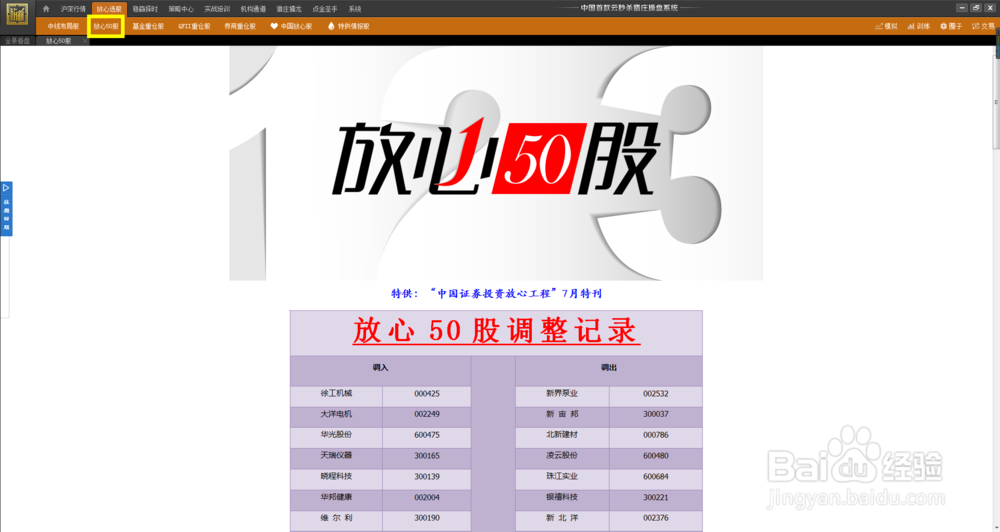Click stock code 000425

click(427, 394)
